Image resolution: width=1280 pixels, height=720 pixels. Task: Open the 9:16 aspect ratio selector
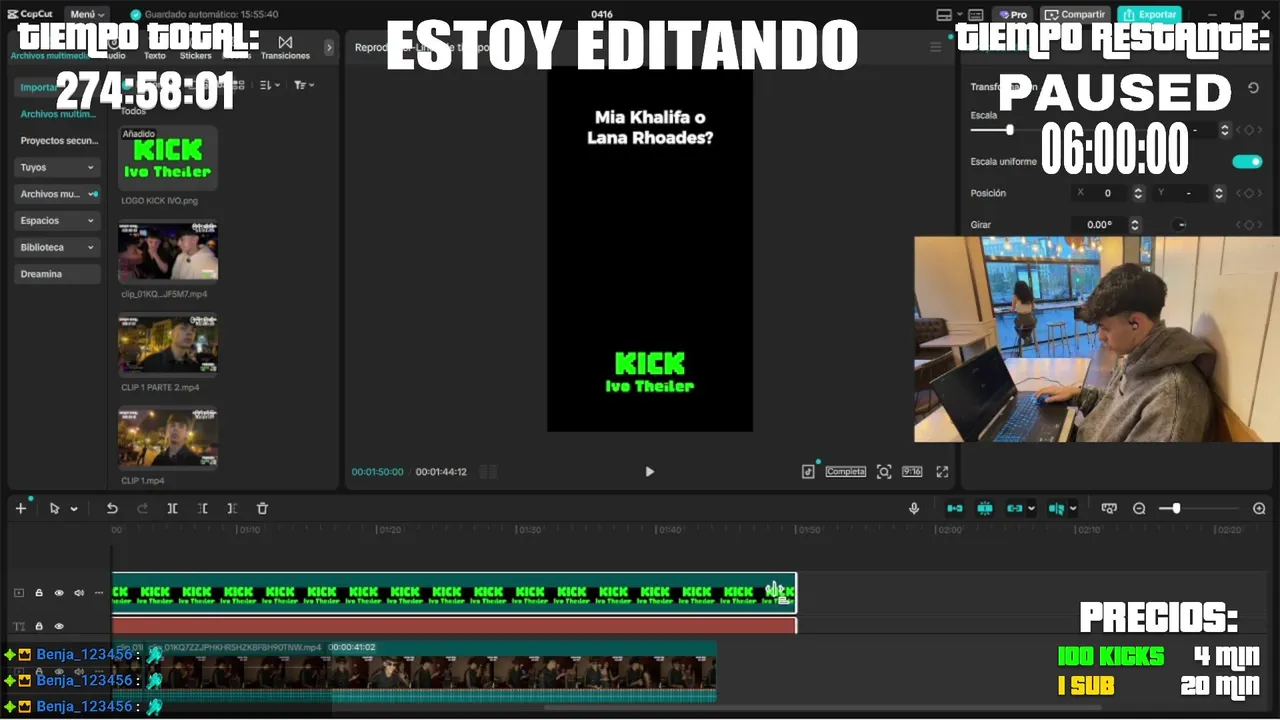point(912,471)
